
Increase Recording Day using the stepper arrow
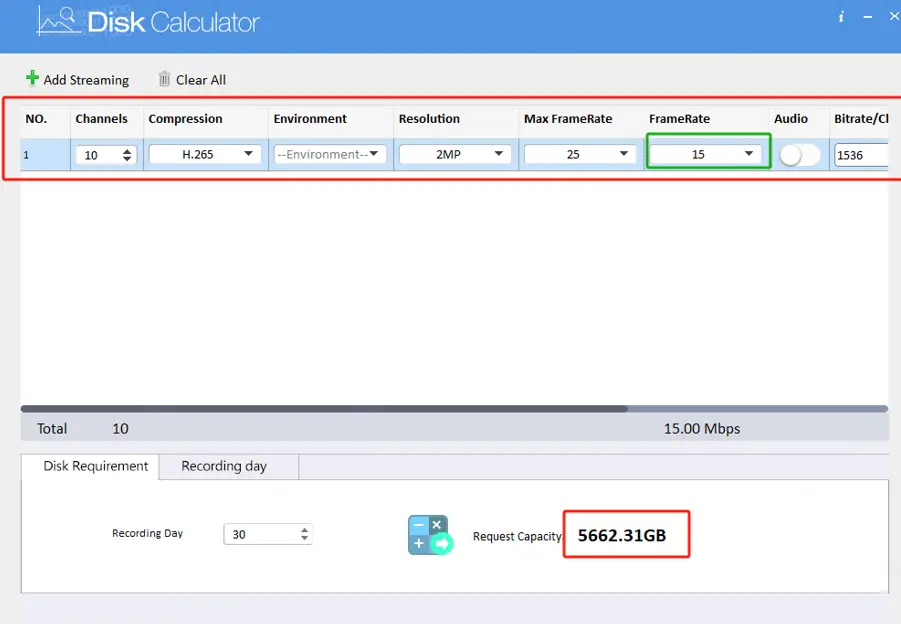click(303, 529)
